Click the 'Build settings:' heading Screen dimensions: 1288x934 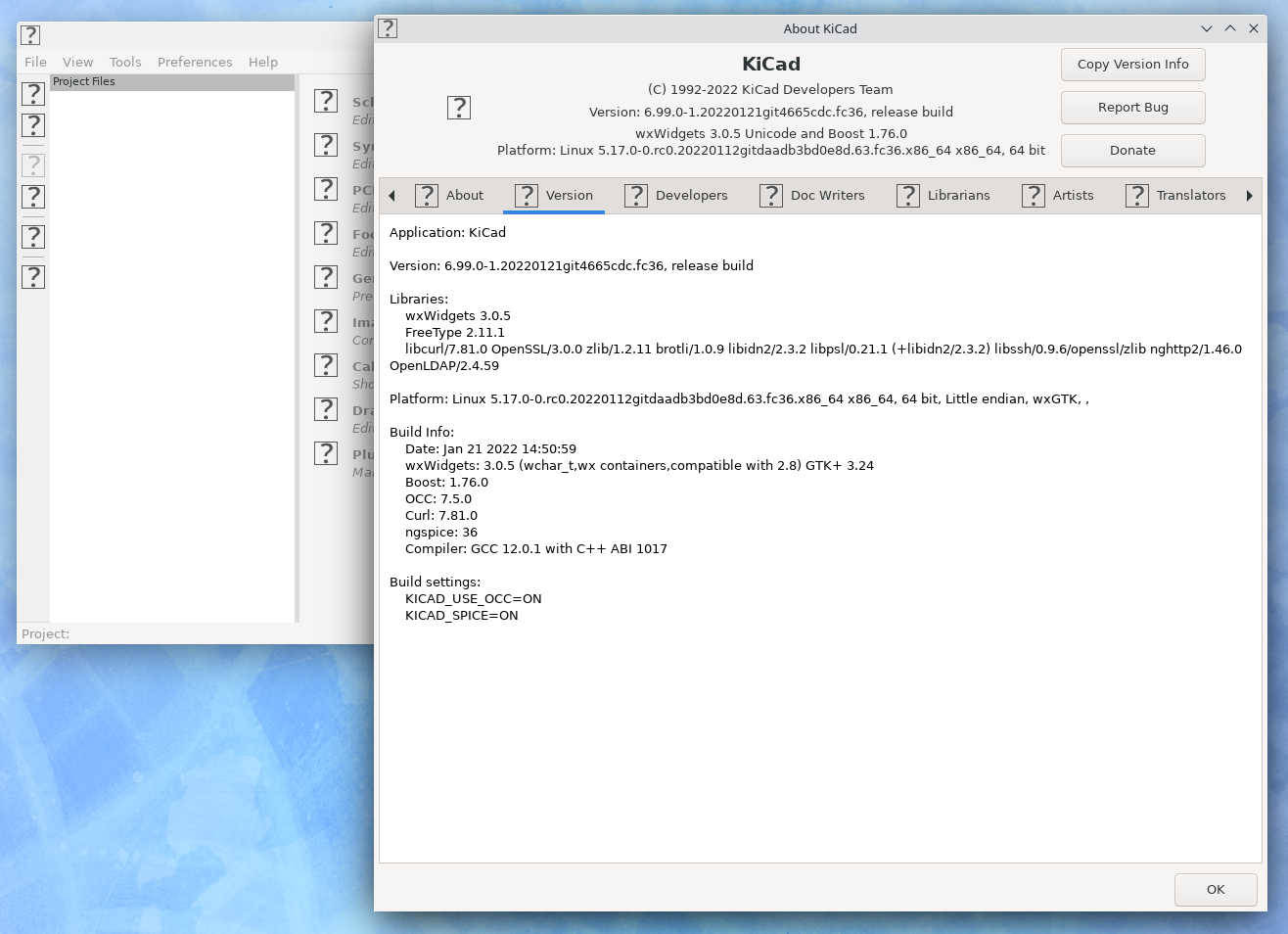pyautogui.click(x=435, y=583)
